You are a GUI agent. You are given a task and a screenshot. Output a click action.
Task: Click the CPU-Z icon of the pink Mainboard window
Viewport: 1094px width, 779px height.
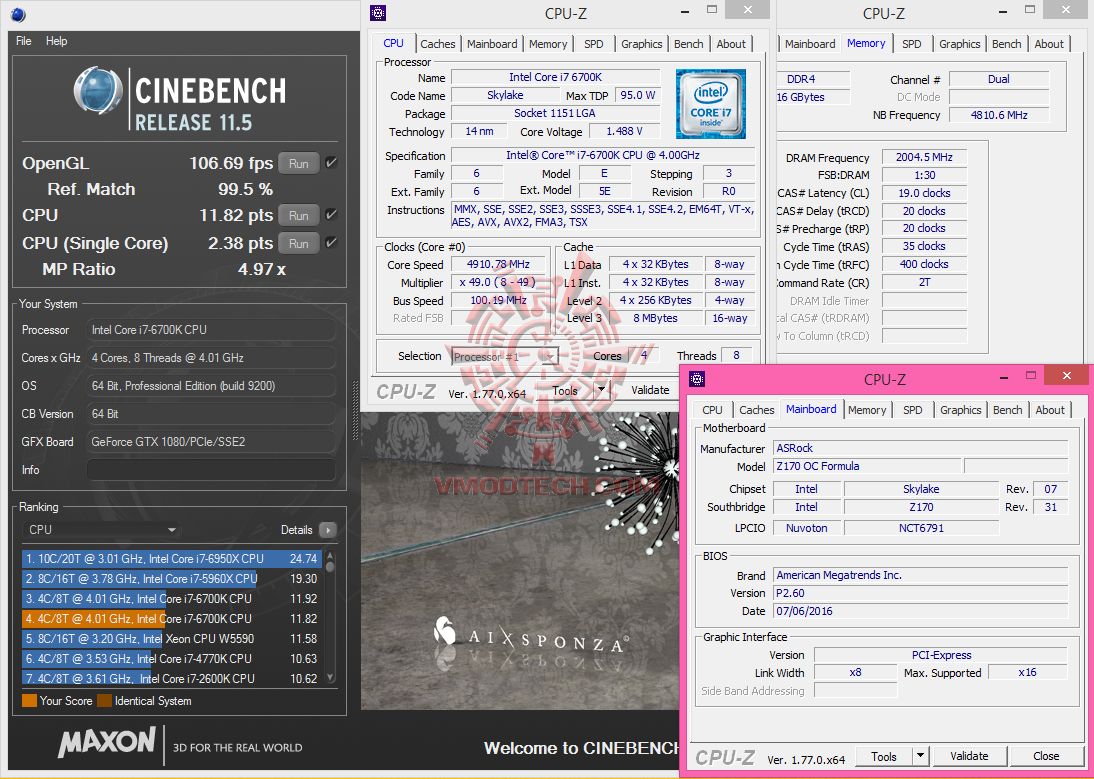pos(696,379)
